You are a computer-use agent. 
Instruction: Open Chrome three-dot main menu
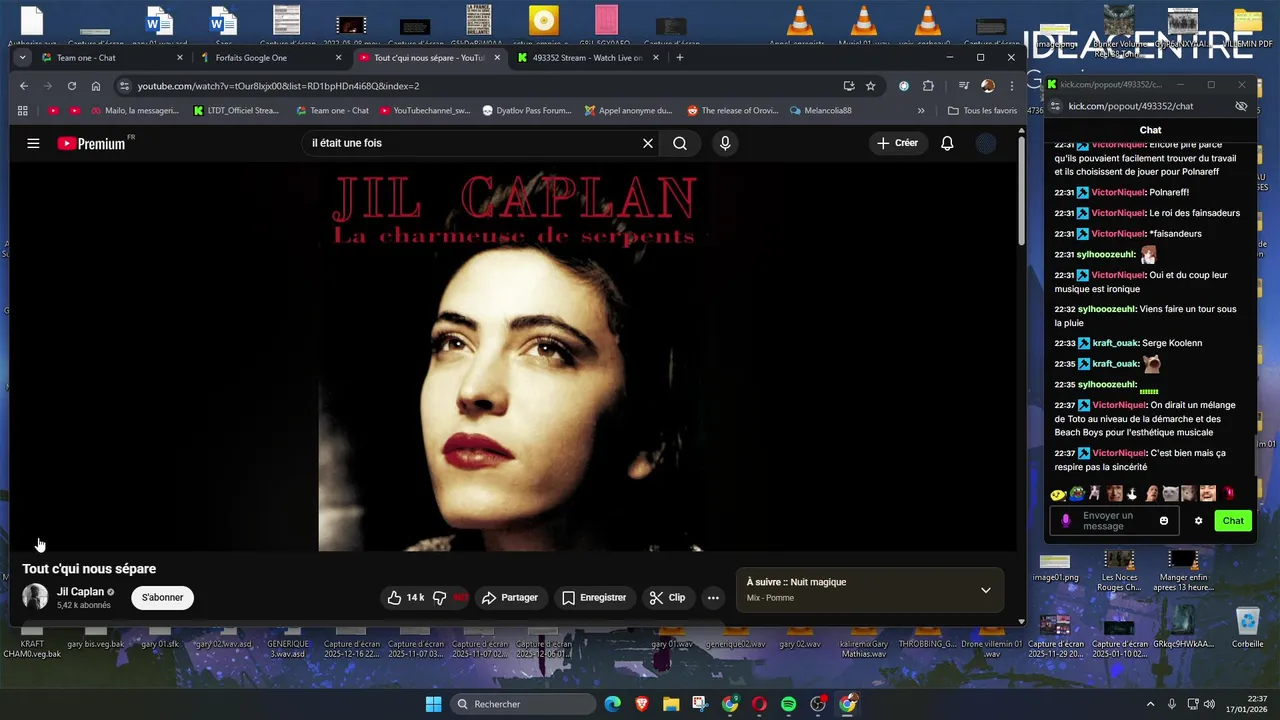1011,86
